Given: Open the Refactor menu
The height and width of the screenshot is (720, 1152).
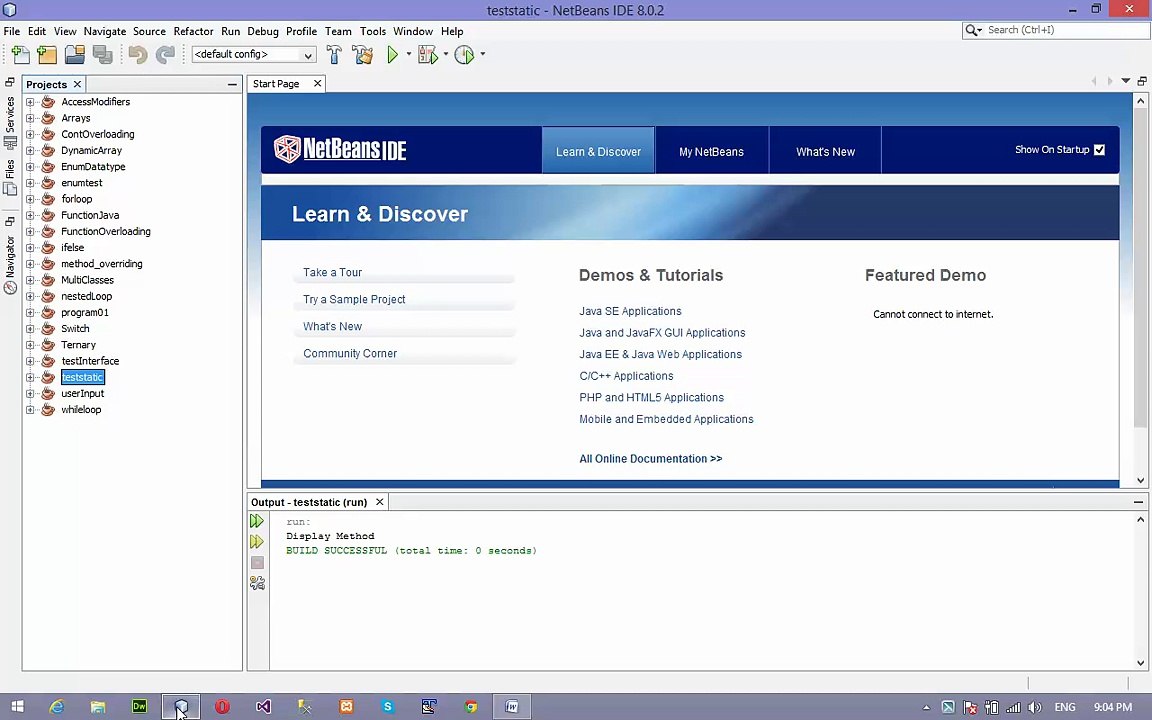Looking at the screenshot, I should pos(193,32).
